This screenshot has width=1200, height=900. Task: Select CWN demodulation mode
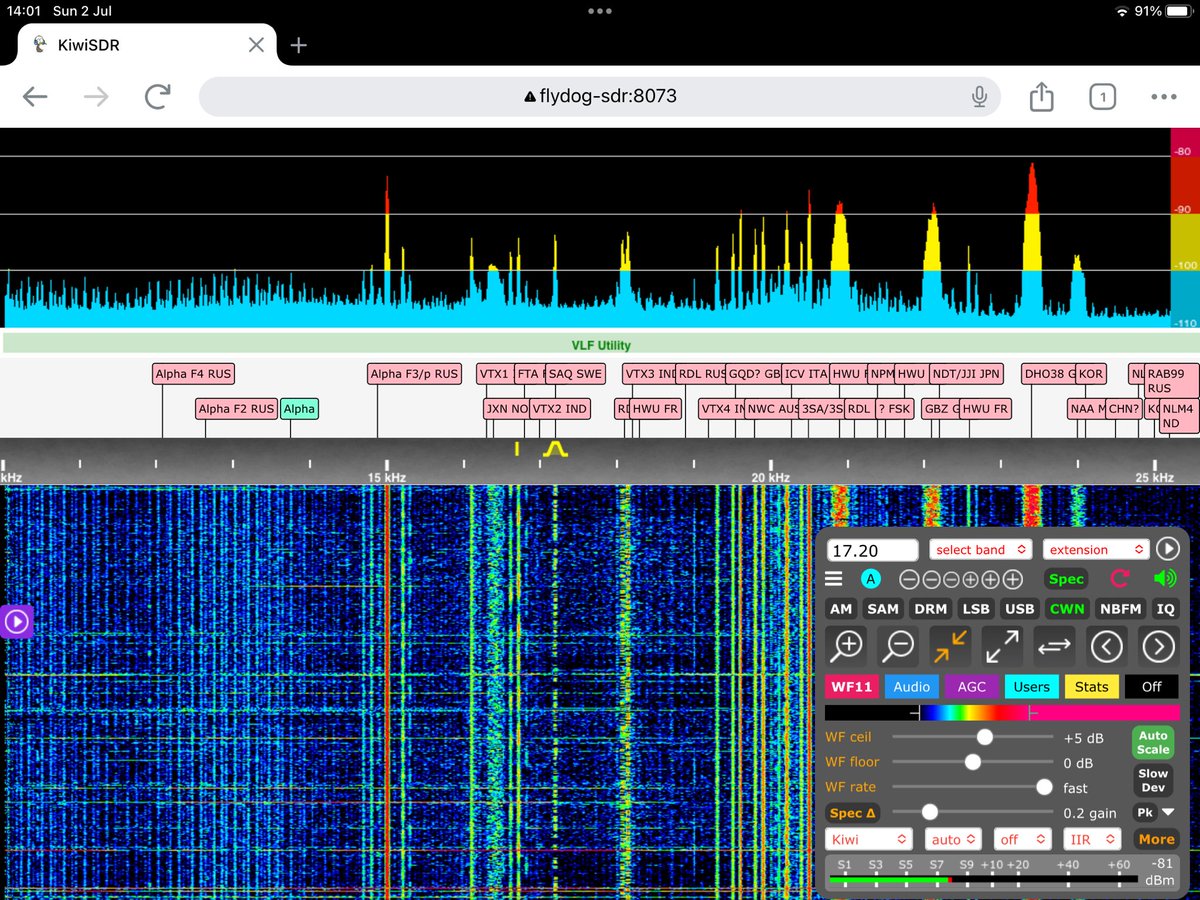click(1066, 608)
